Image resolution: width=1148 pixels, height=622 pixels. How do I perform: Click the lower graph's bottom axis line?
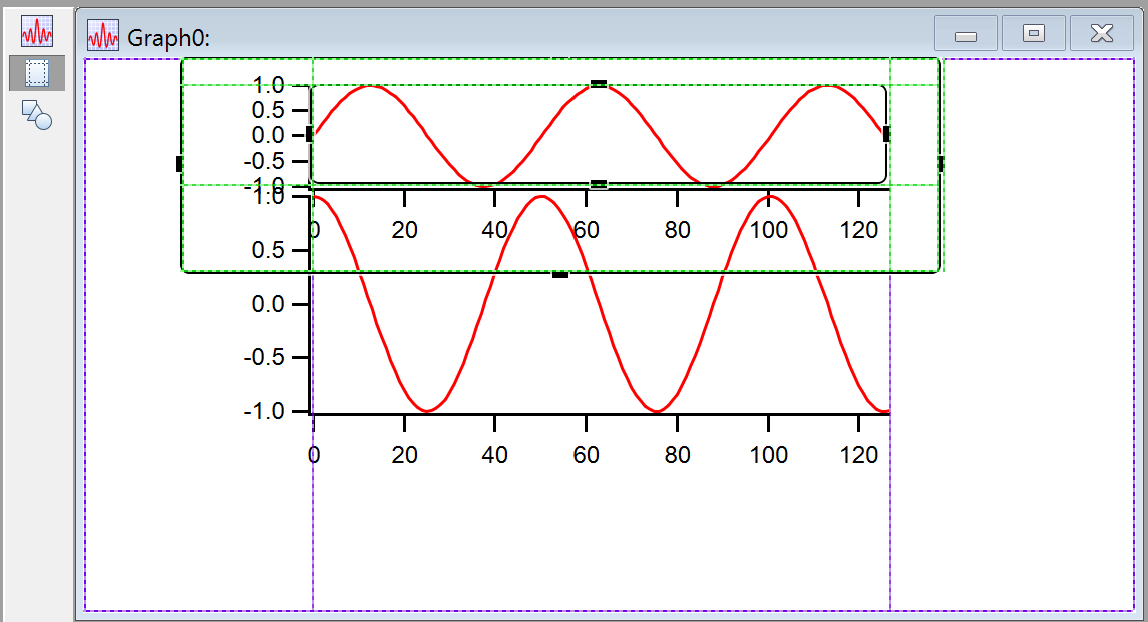tap(600, 414)
